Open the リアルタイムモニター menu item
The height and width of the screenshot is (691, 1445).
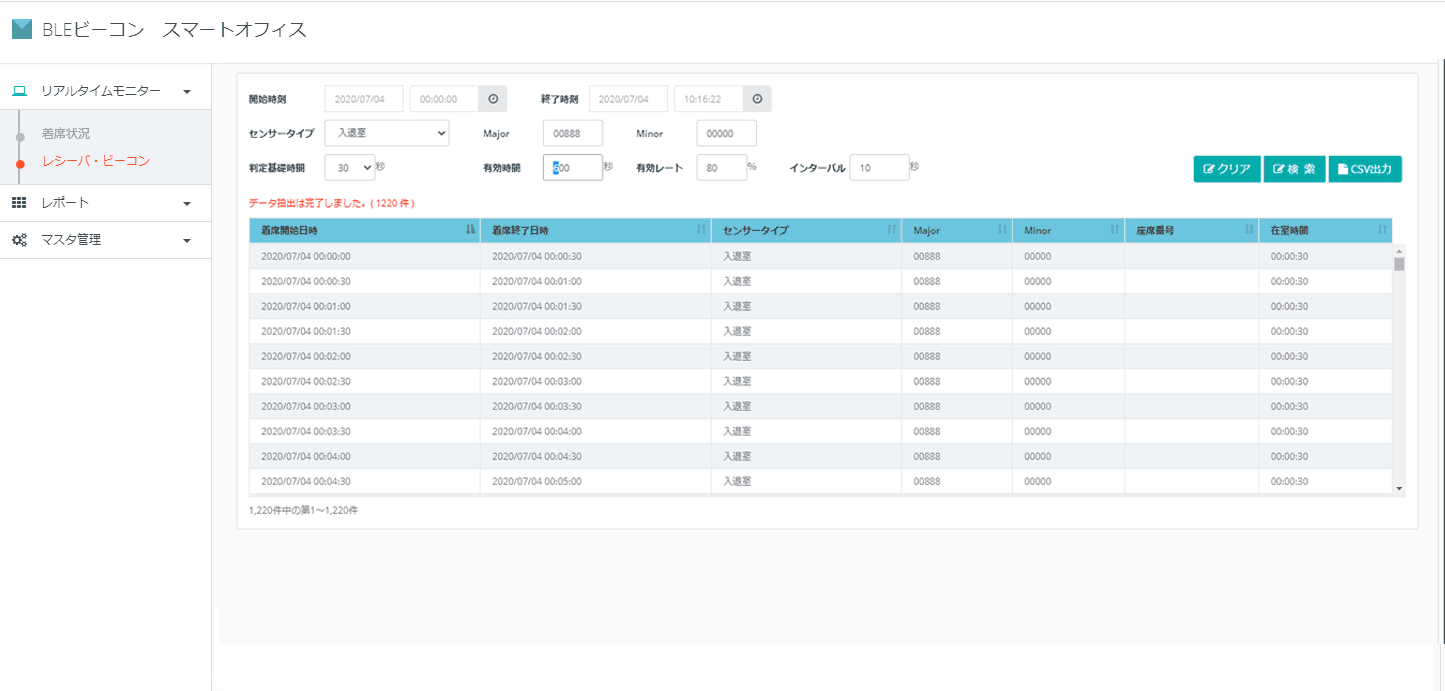coord(105,91)
